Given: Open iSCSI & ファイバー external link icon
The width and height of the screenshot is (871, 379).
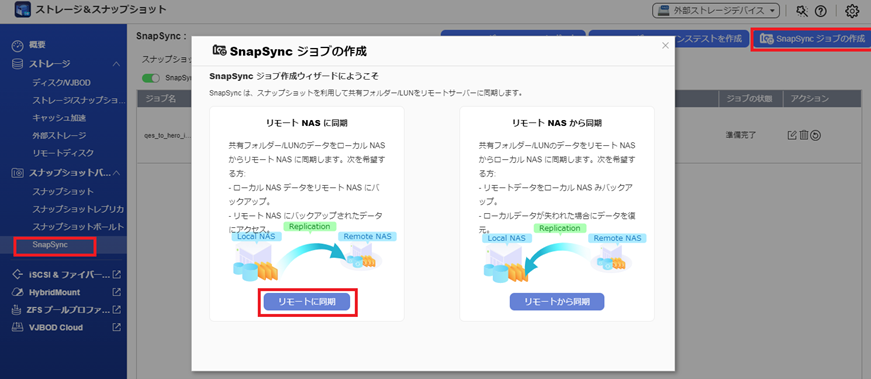Looking at the screenshot, I should point(116,275).
